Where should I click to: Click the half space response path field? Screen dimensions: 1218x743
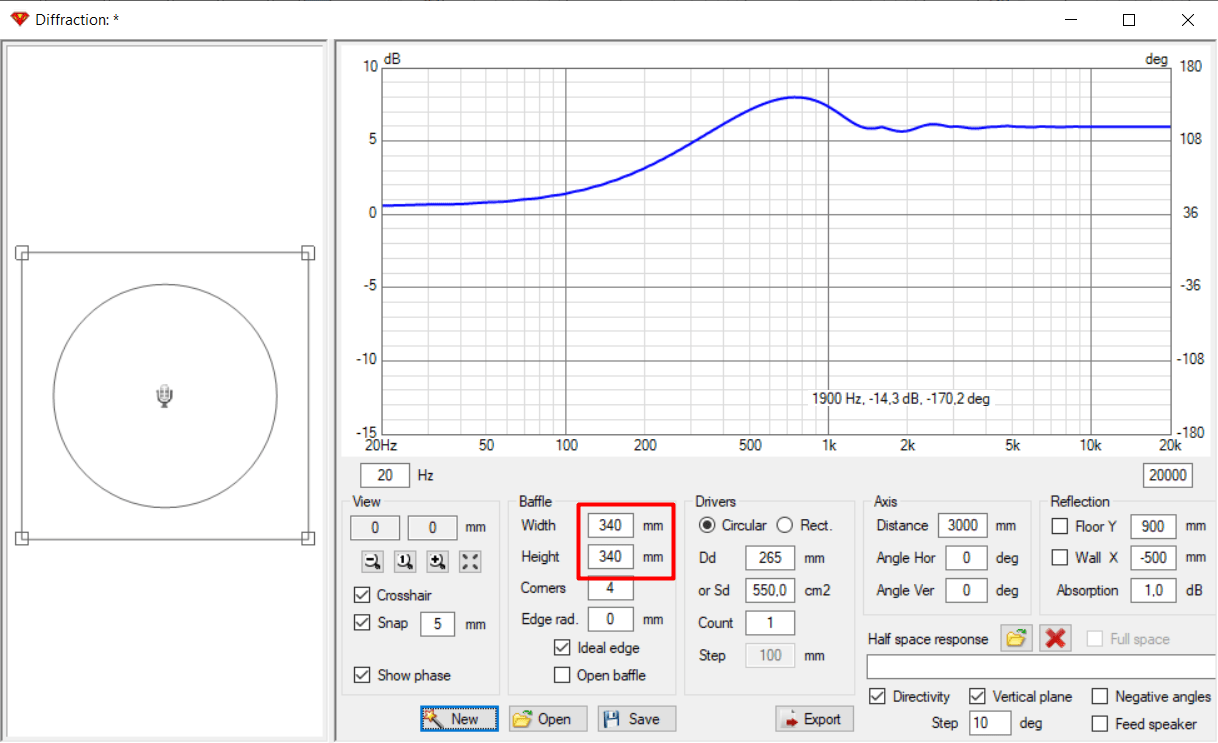(x=1041, y=667)
